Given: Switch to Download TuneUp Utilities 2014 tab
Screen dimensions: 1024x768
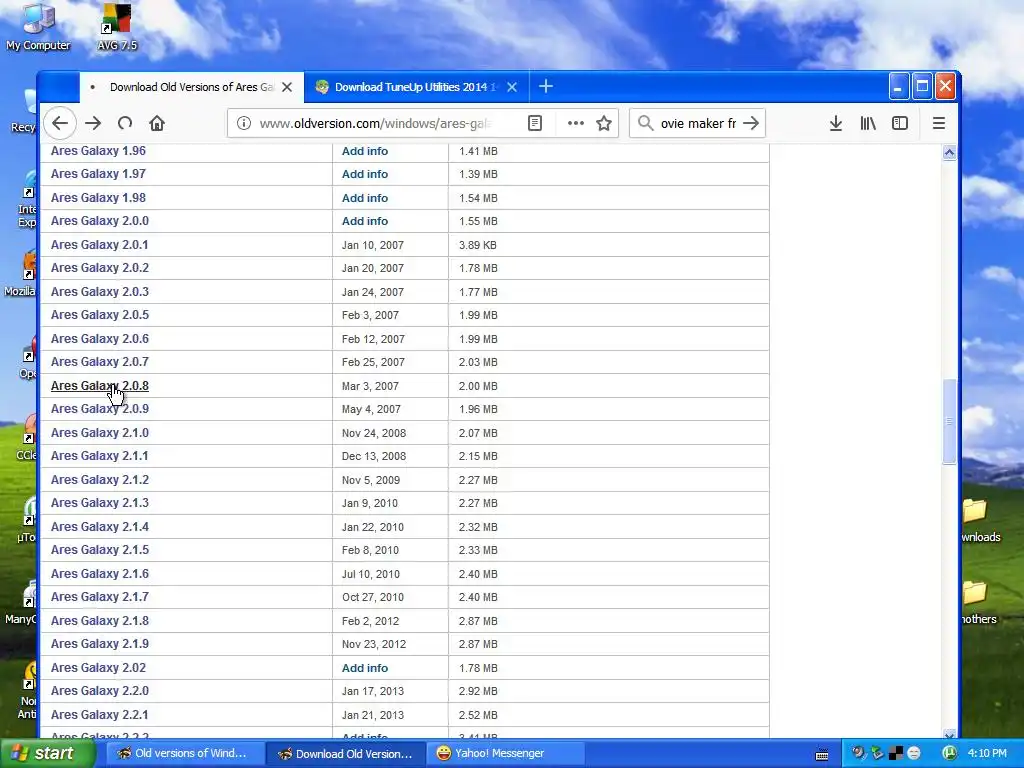Looking at the screenshot, I should pyautogui.click(x=415, y=87).
